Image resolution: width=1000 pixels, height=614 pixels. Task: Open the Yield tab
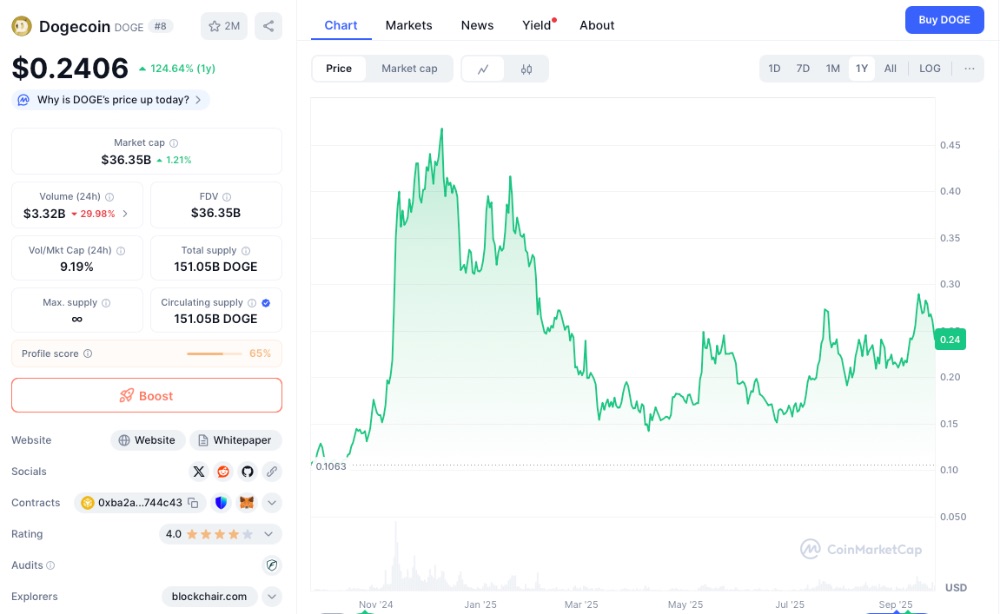pos(537,25)
